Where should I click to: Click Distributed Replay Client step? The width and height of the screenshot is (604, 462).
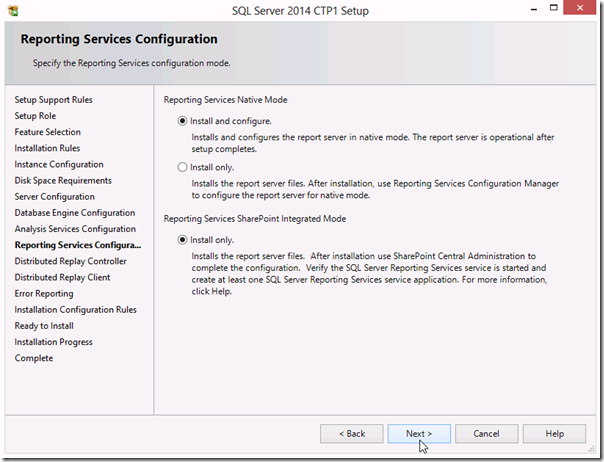[62, 278]
